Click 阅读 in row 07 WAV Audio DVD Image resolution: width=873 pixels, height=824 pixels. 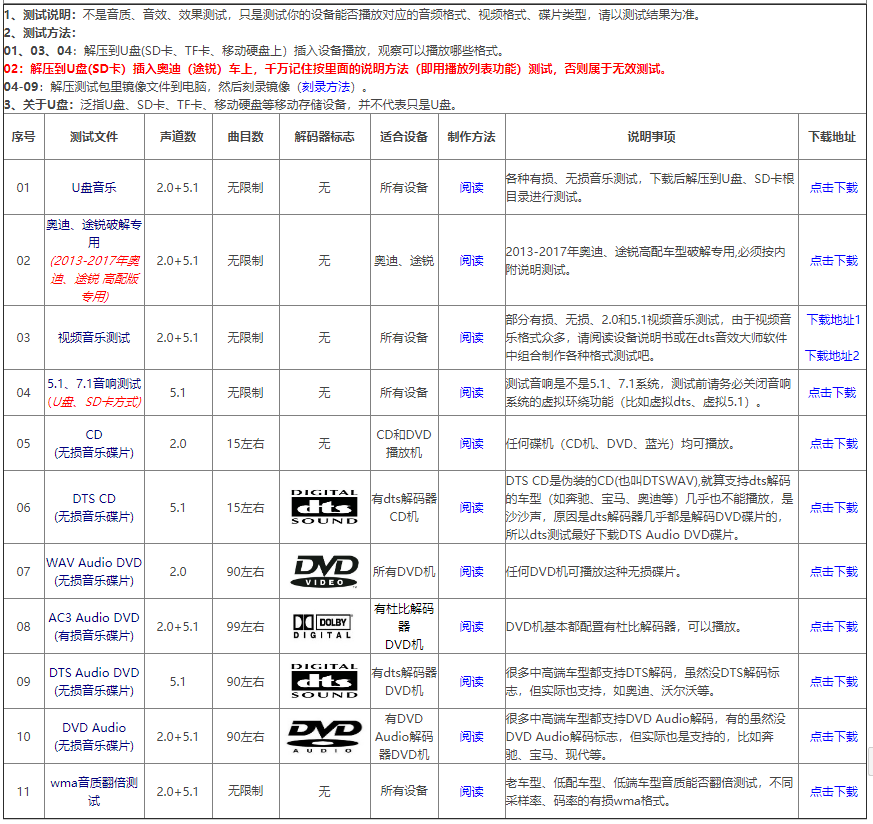472,571
